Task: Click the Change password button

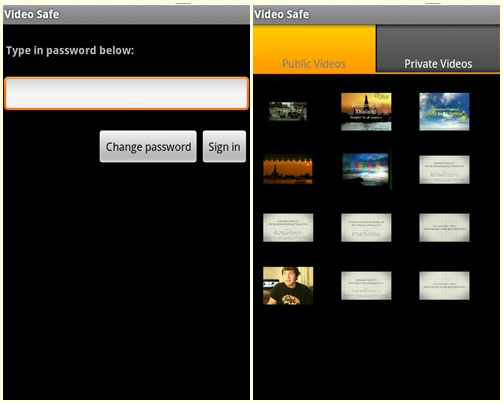Action: (x=148, y=147)
